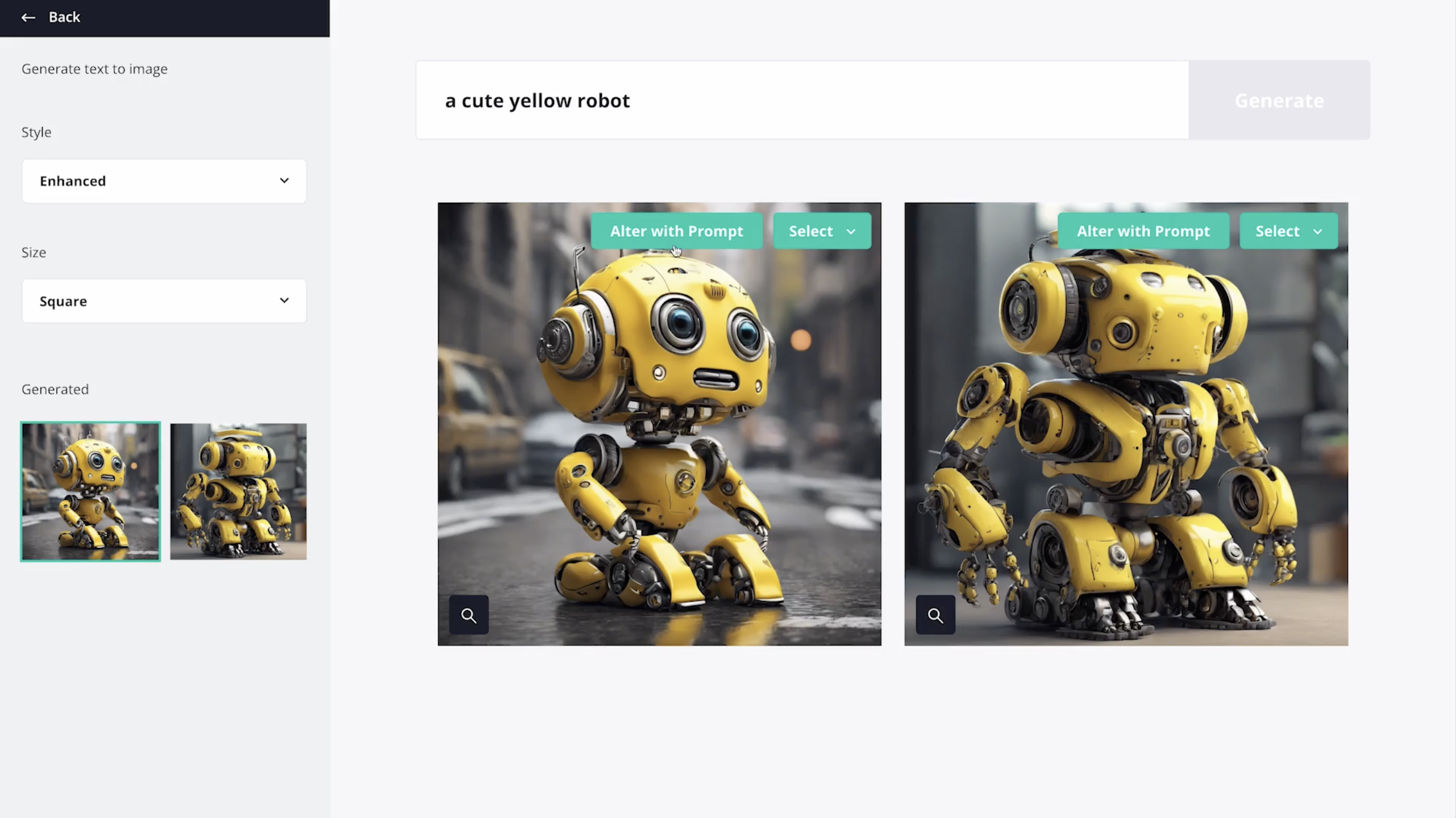1456x818 pixels.
Task: Click the large left robot image on the street
Action: point(659,443)
